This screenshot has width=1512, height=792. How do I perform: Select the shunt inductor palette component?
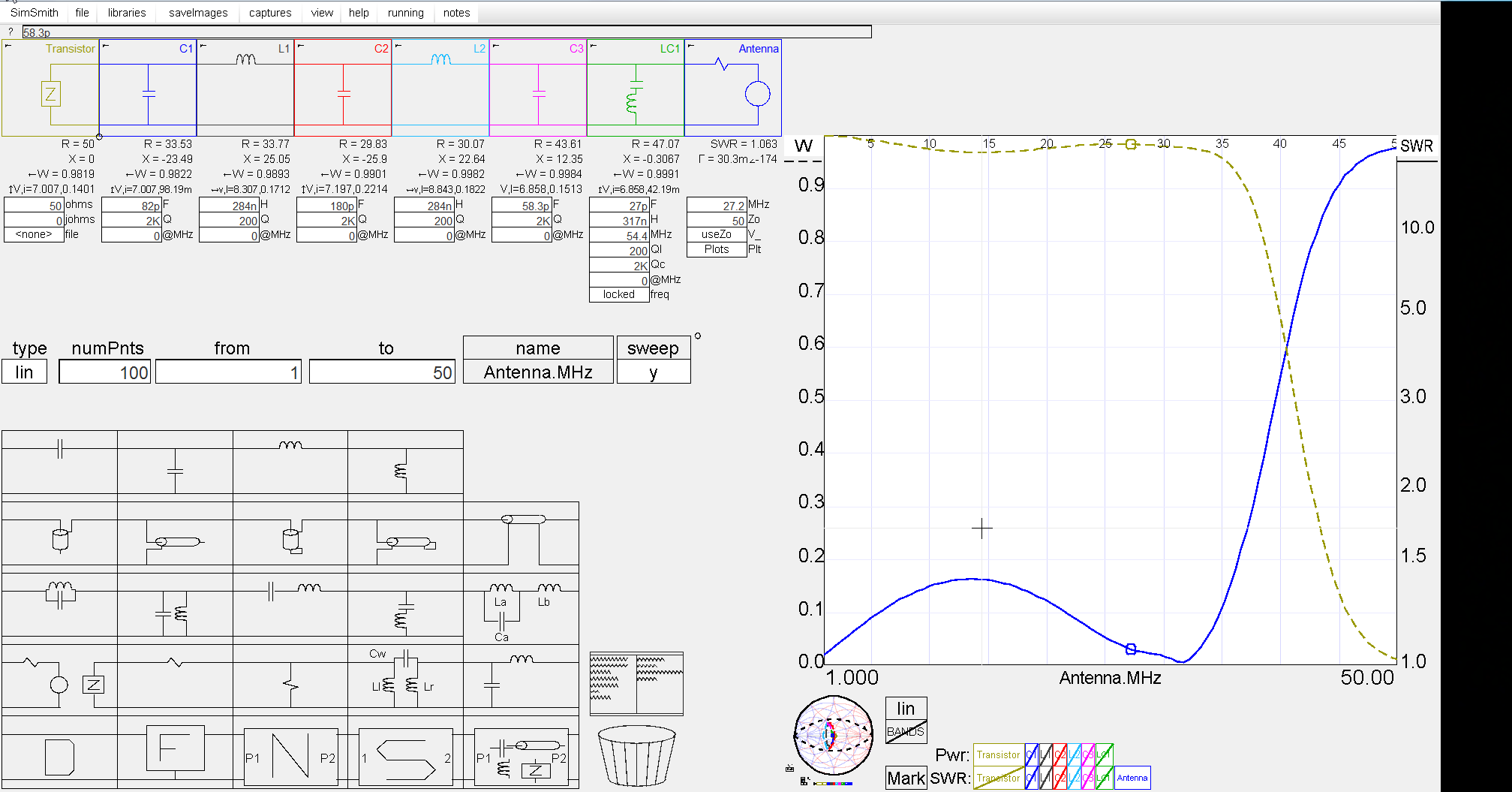pos(405,461)
